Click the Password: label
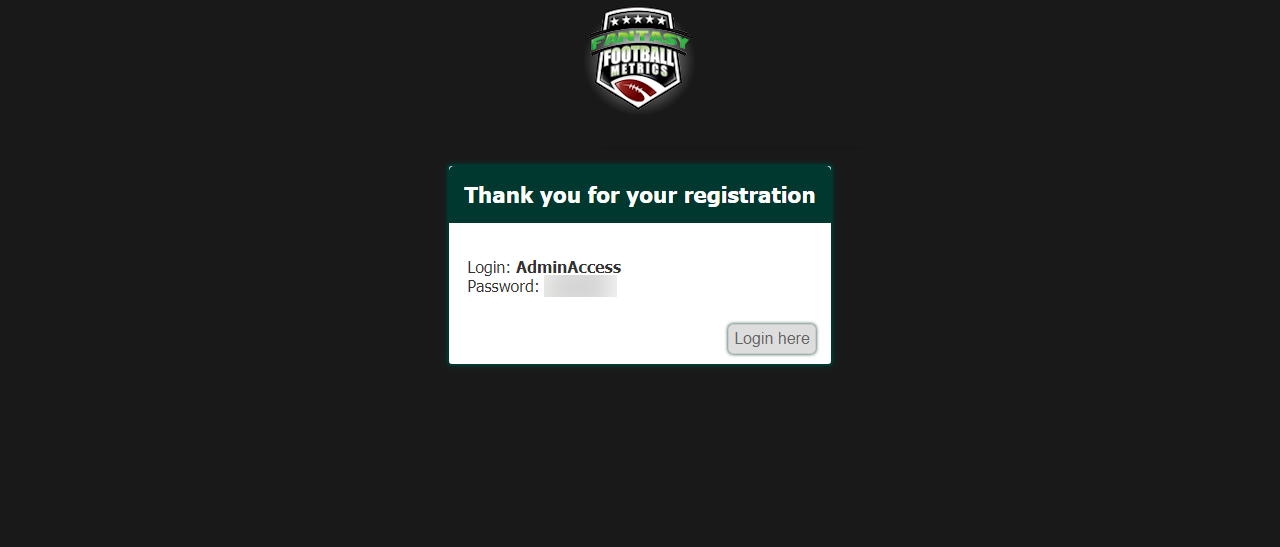 (x=503, y=287)
